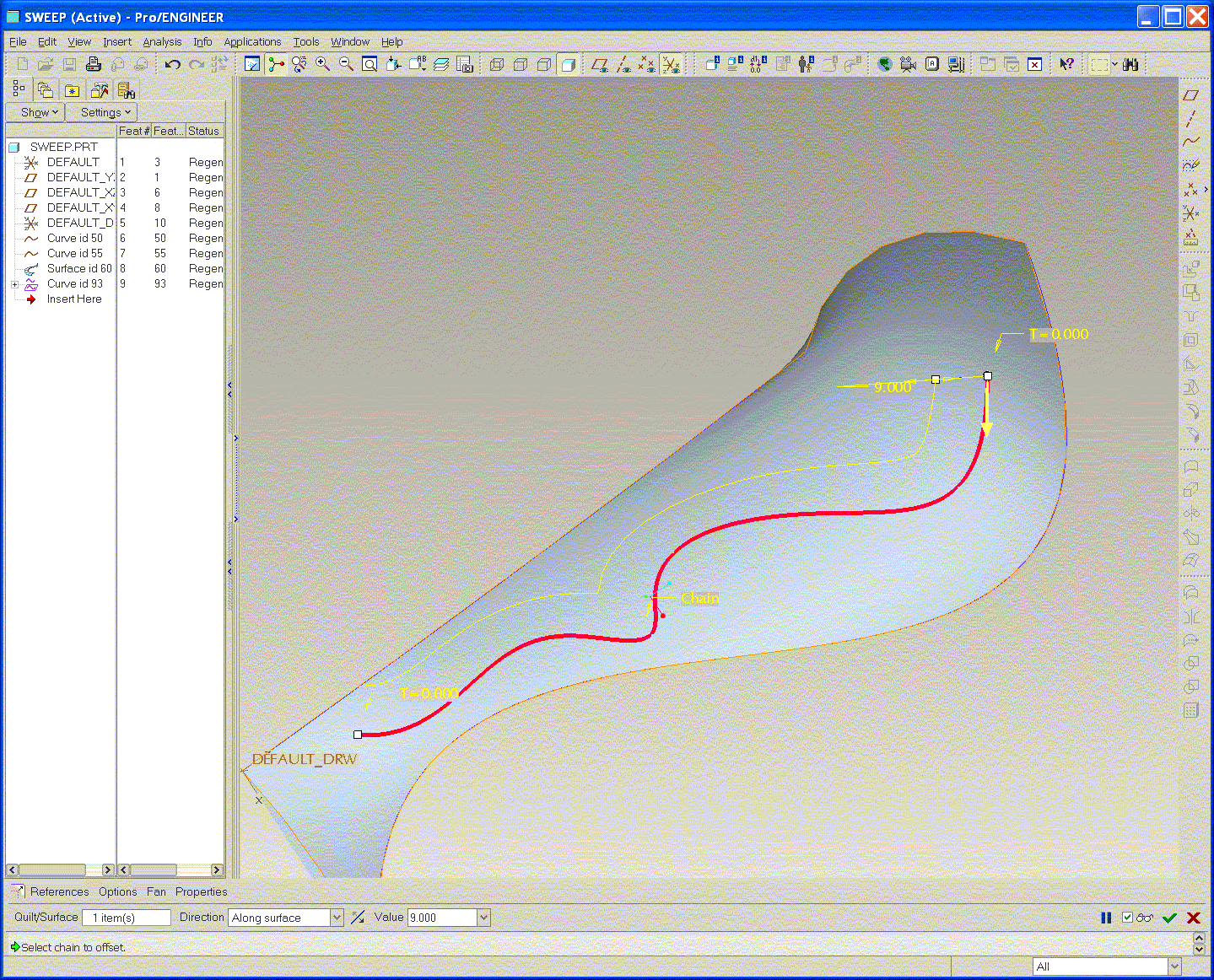Toggle the preview glasses checkbox
Image resolution: width=1214 pixels, height=980 pixels.
pyautogui.click(x=1128, y=918)
